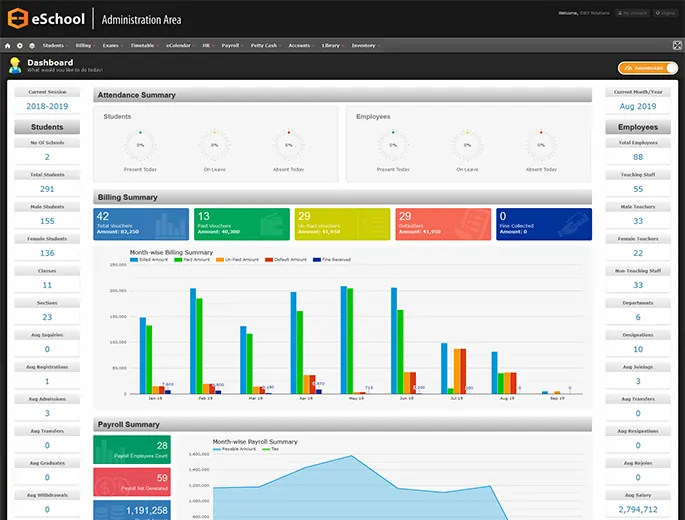Open the Accounts dropdown menu
This screenshot has height=520, width=685.
(x=301, y=45)
